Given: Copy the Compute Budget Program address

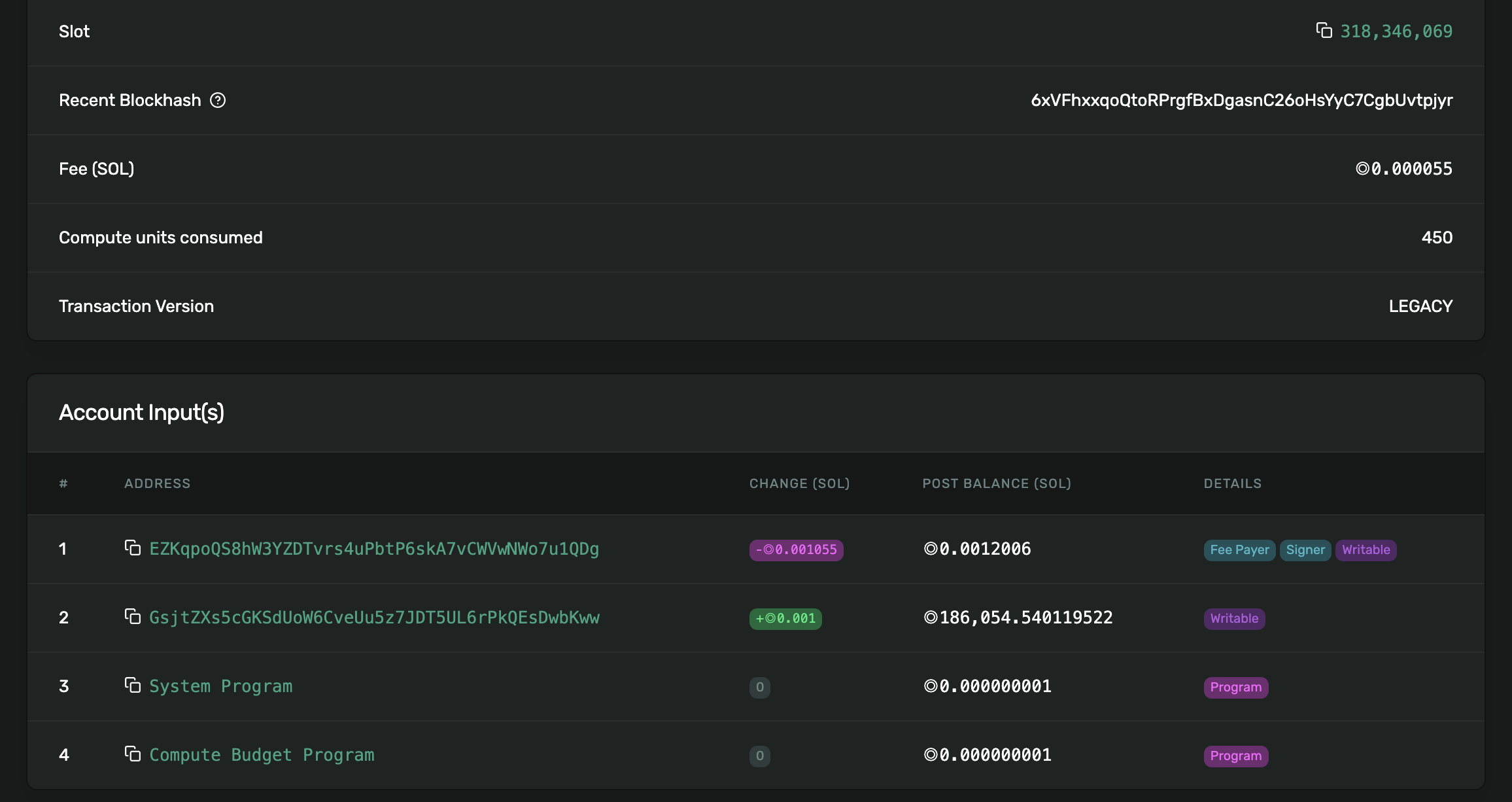Looking at the screenshot, I should tap(133, 754).
